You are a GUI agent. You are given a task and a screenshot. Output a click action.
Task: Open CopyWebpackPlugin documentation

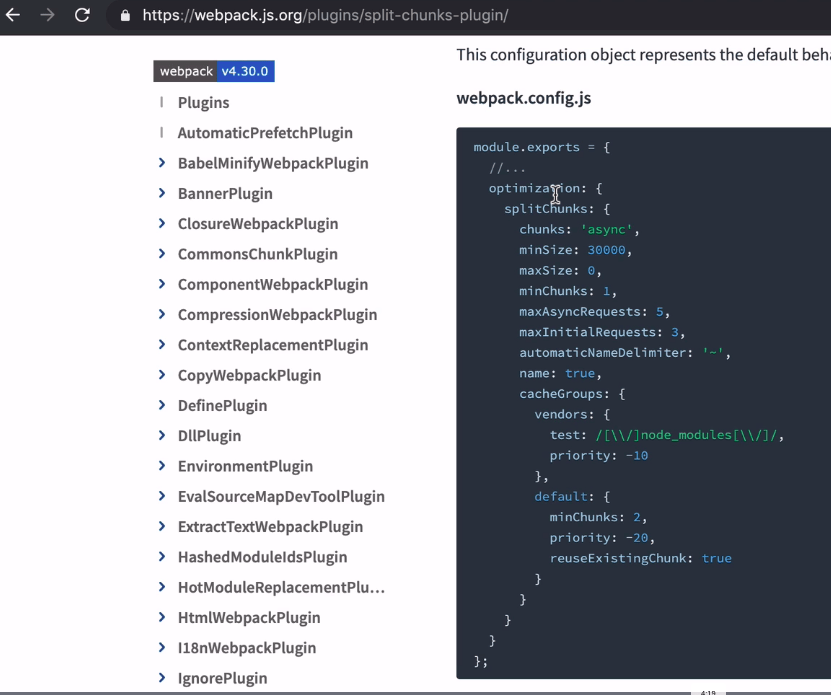click(x=249, y=375)
